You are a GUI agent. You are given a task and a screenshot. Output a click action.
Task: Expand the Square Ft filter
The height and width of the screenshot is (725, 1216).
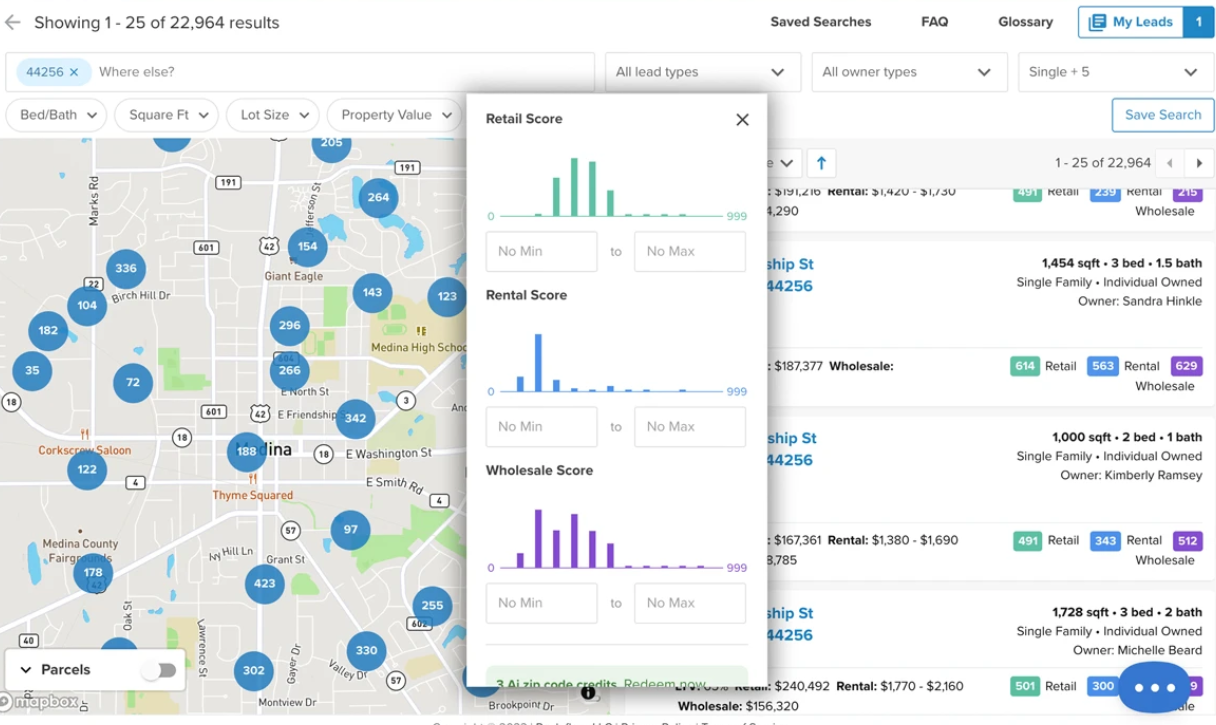pyautogui.click(x=167, y=115)
